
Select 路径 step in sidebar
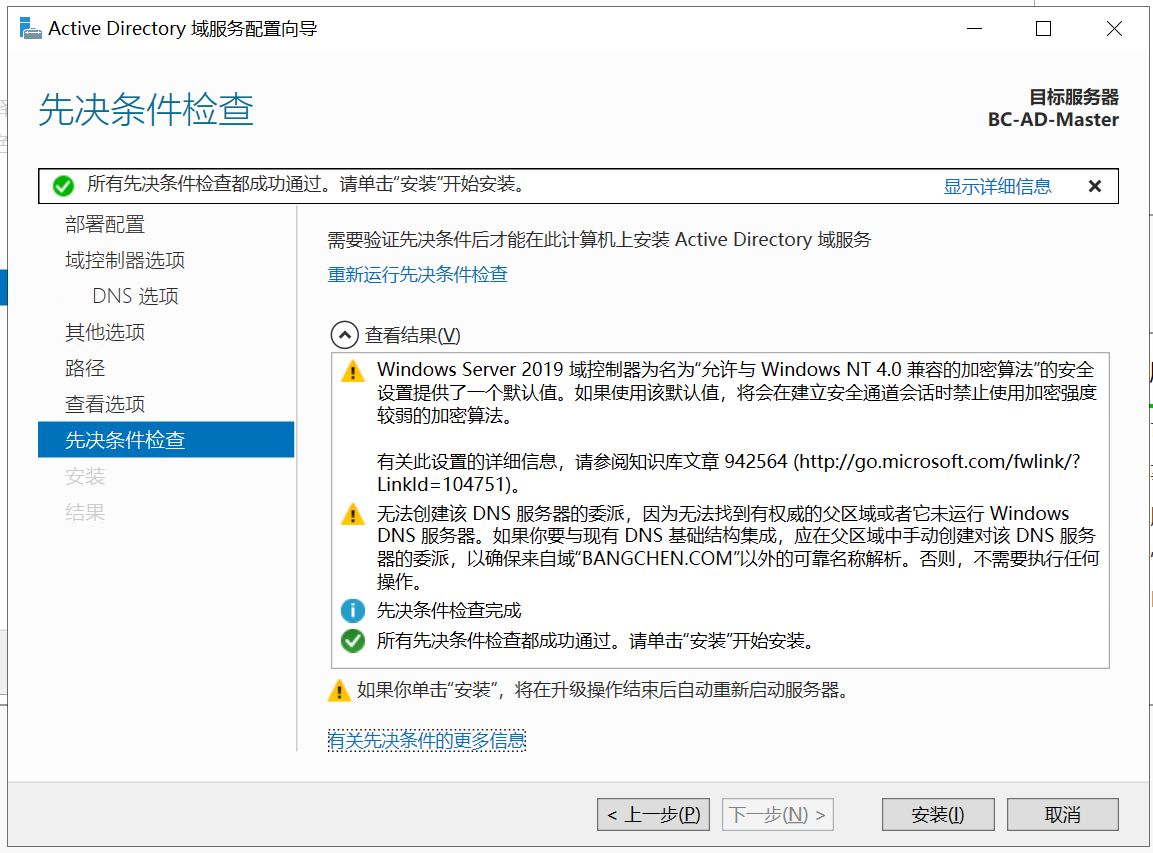click(x=85, y=369)
